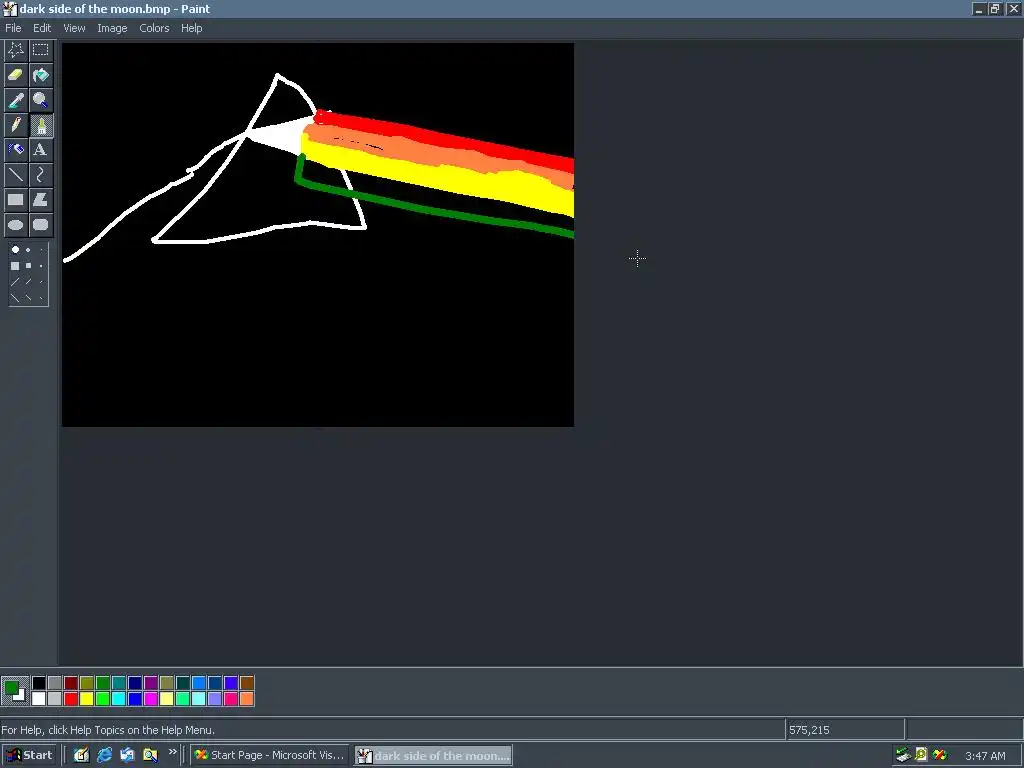Image resolution: width=1024 pixels, height=768 pixels.
Task: Launch Internet Explorer from quick launch
Action: (x=104, y=755)
